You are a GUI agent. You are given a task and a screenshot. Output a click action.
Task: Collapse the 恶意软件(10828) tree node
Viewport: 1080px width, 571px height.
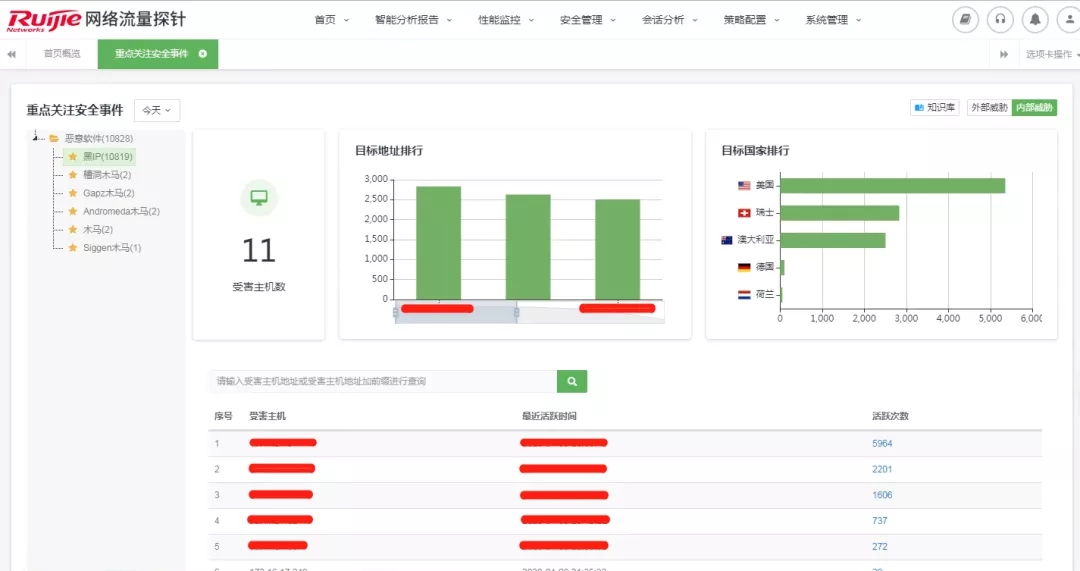pos(37,138)
